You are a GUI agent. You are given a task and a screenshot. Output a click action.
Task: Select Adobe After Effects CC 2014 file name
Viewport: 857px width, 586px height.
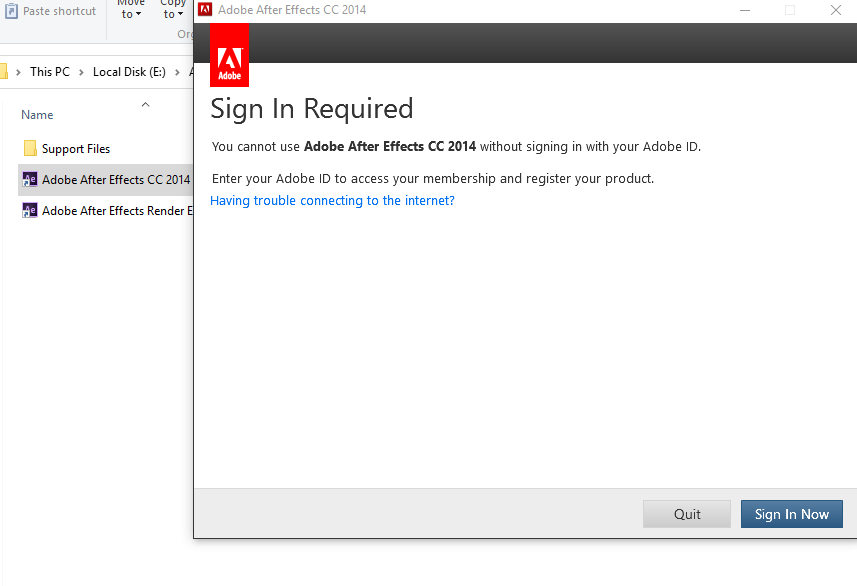click(116, 179)
